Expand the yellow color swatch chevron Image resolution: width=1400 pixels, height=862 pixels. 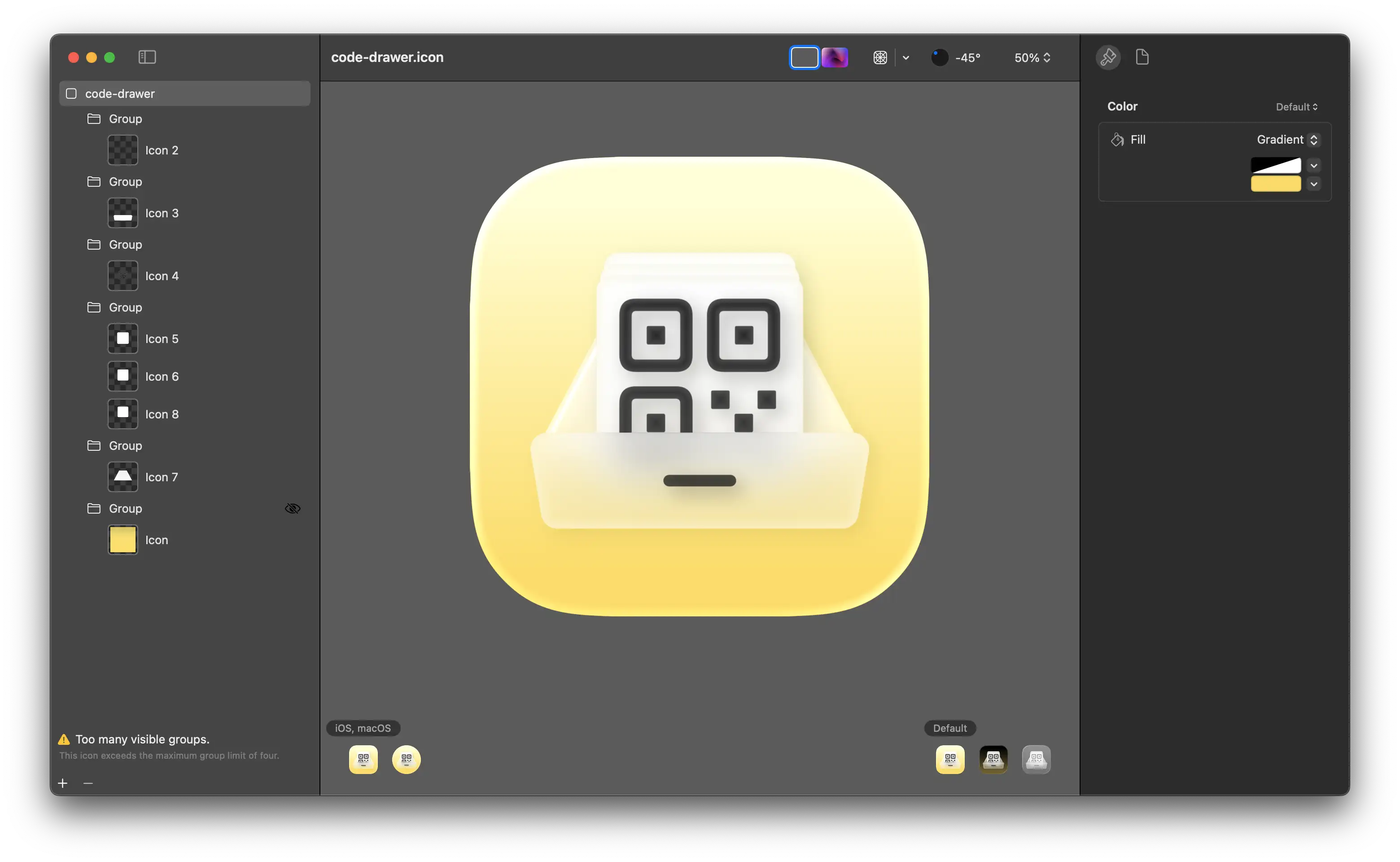click(1313, 184)
